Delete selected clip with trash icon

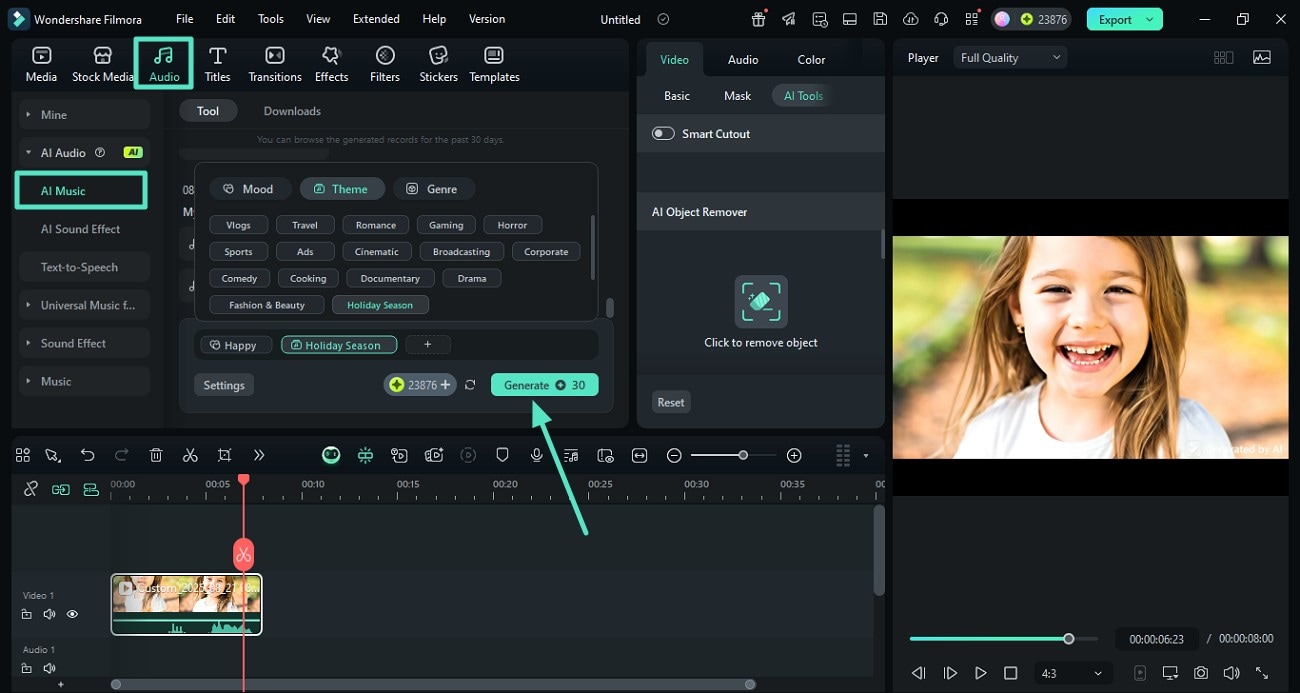pos(156,455)
